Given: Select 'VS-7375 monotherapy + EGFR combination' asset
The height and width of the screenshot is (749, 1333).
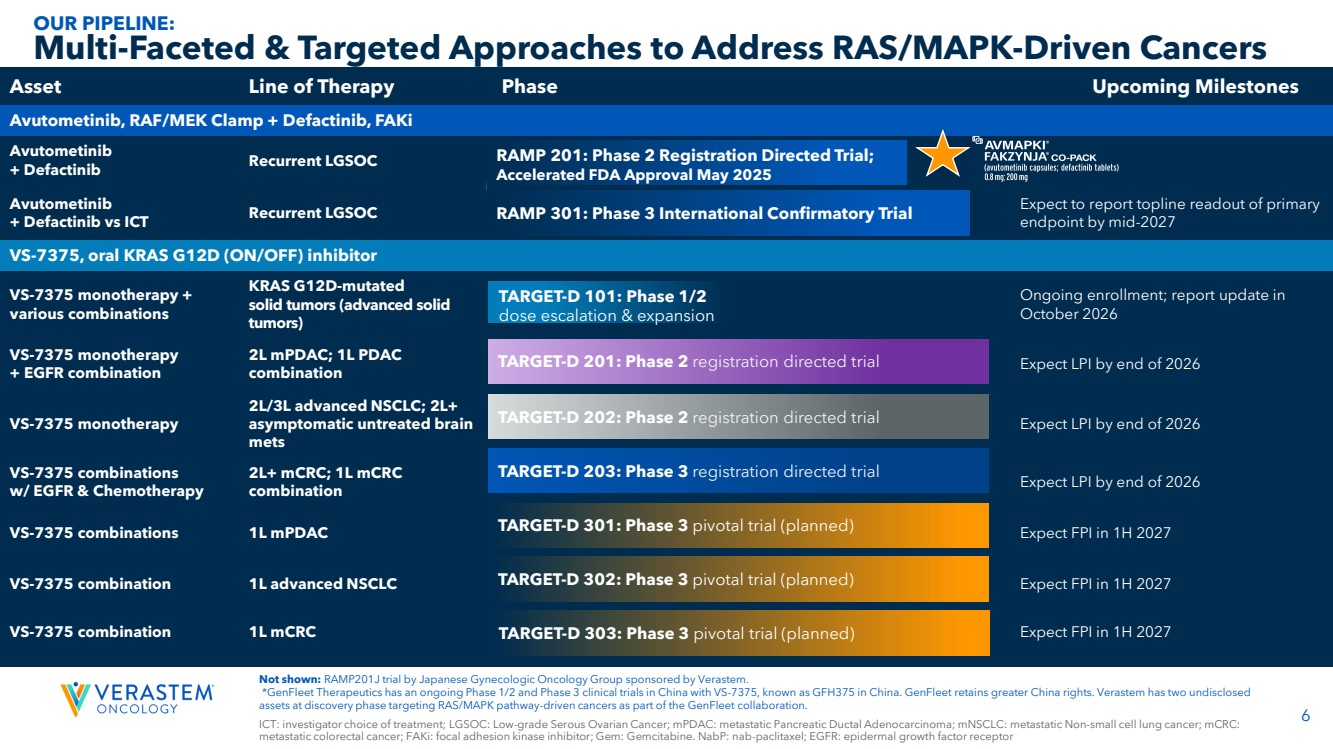Looking at the screenshot, I should [94, 364].
